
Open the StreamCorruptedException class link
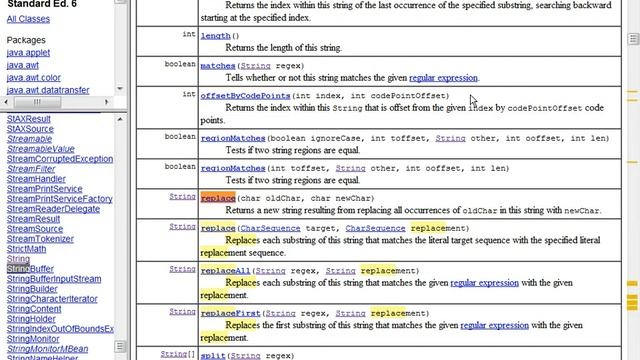tap(60, 159)
